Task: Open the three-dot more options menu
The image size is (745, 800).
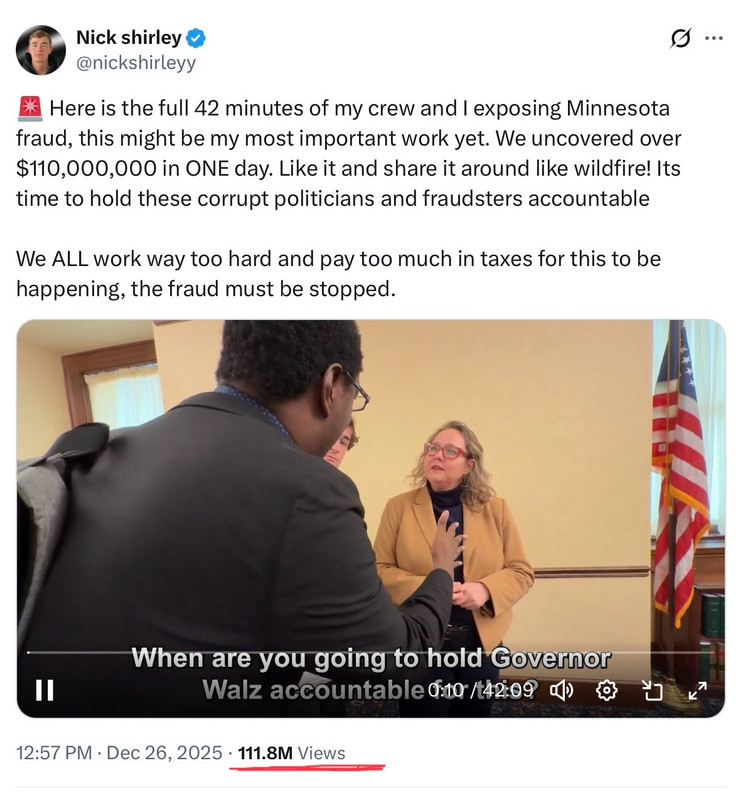Action: (714, 38)
